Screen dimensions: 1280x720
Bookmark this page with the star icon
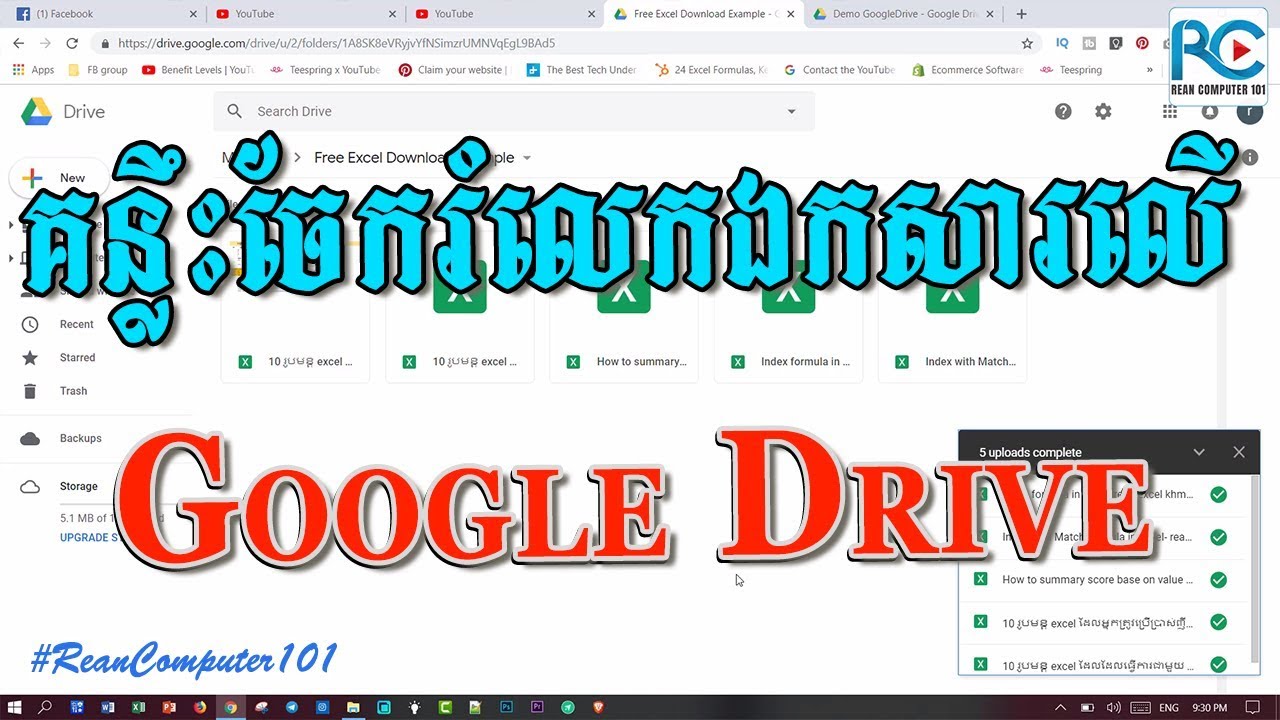click(1027, 43)
